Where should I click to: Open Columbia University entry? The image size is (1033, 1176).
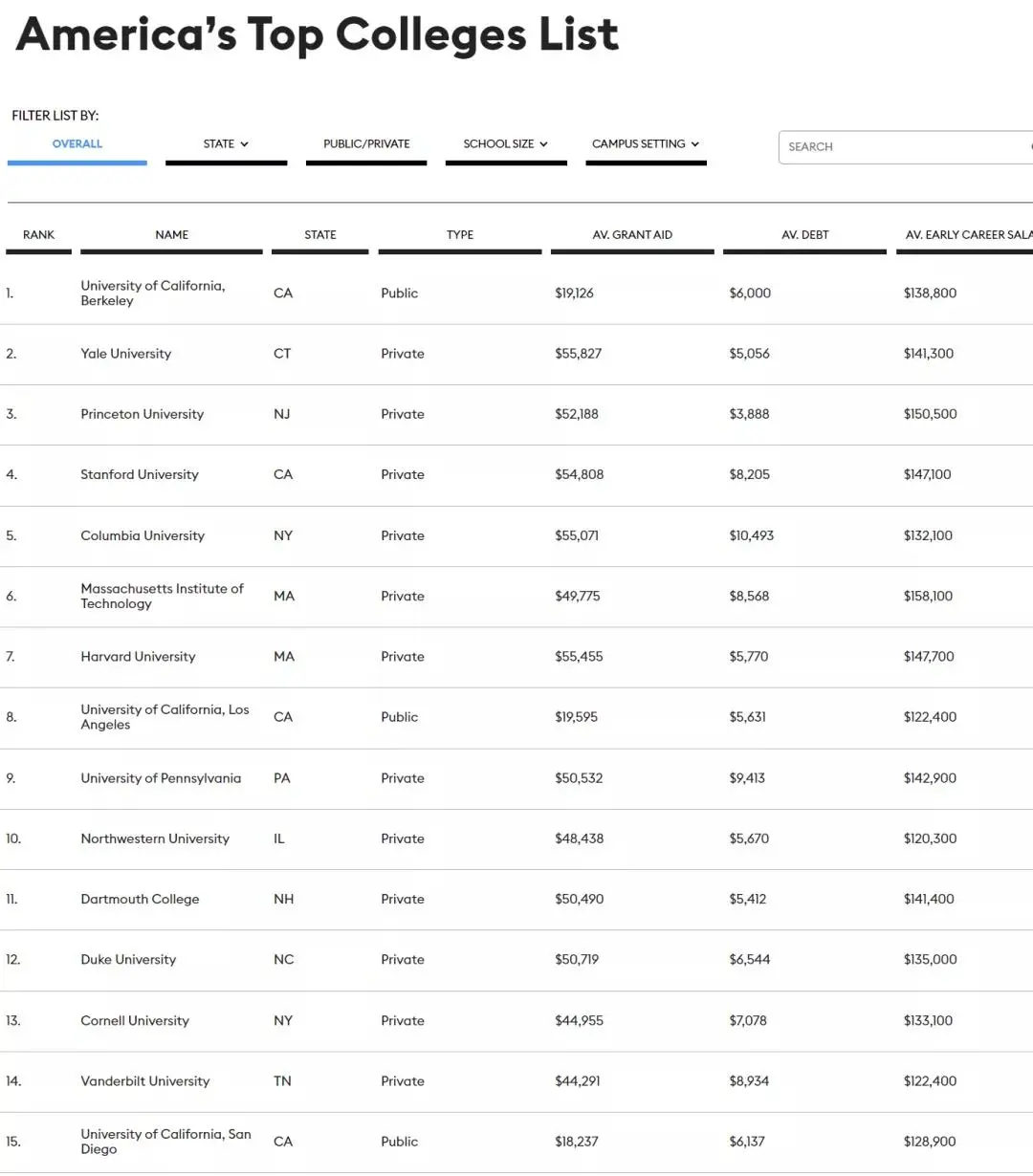point(143,535)
